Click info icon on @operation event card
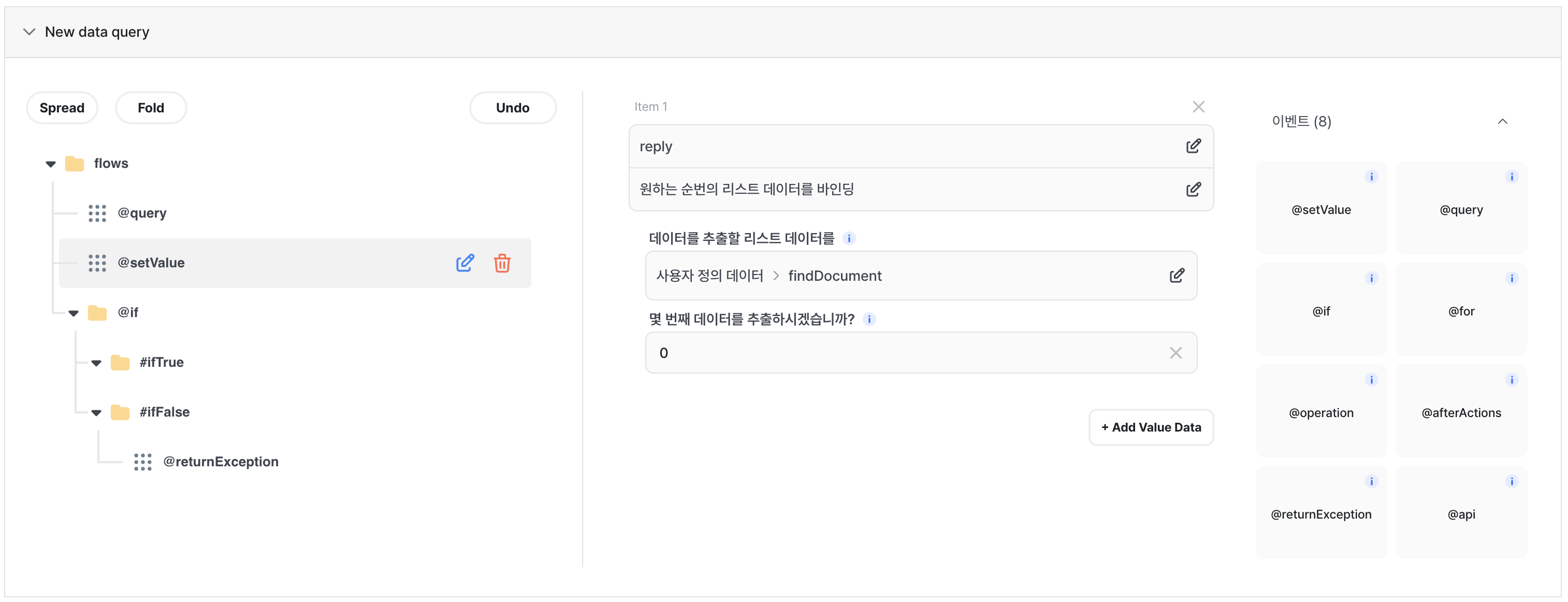Image resolution: width=1568 pixels, height=602 pixels. pos(1371,380)
